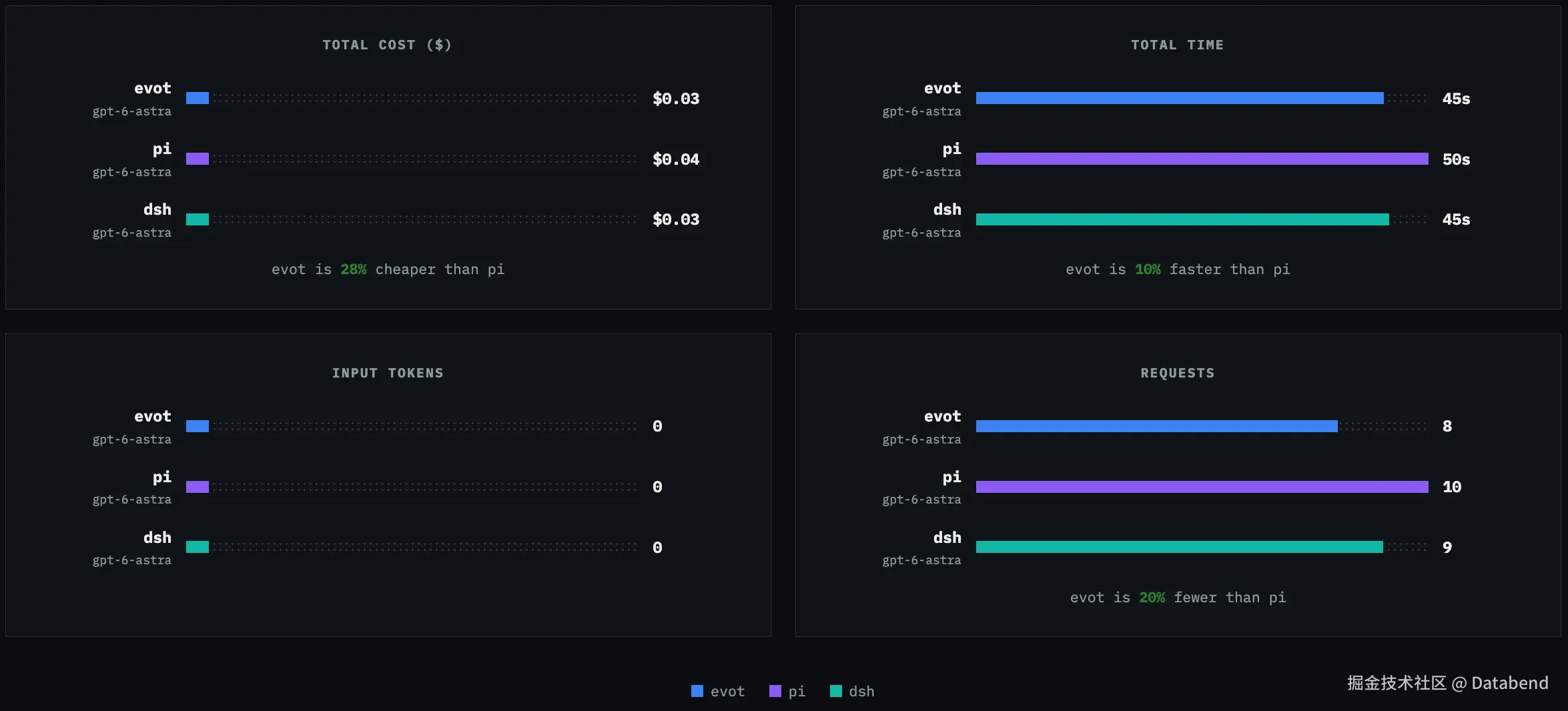Select the pi bar in Requests chart
The width and height of the screenshot is (1568, 711).
coord(1202,487)
